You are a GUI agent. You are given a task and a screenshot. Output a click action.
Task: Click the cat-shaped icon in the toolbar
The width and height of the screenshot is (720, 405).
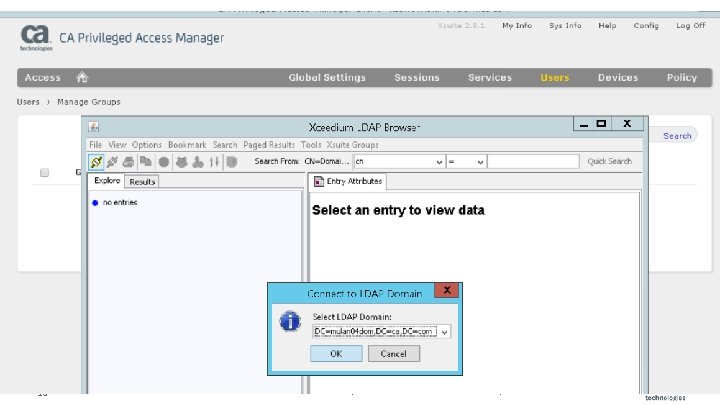(181, 162)
